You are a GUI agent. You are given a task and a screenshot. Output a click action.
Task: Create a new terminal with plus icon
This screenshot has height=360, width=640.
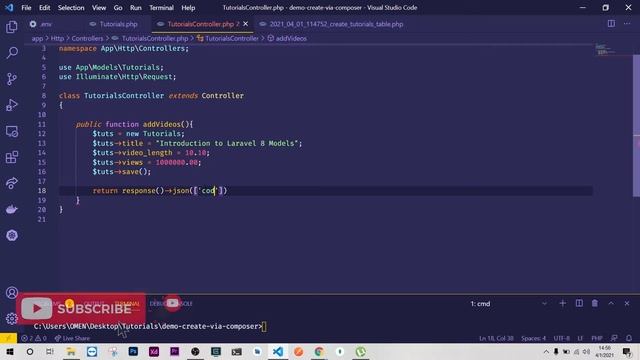(562, 303)
